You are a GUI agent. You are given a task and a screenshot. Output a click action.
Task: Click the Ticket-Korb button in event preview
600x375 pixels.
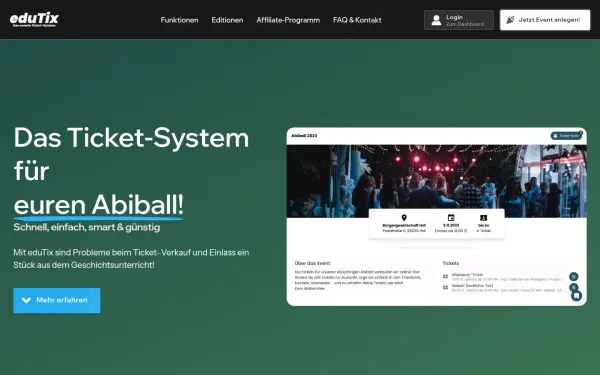[x=566, y=136]
